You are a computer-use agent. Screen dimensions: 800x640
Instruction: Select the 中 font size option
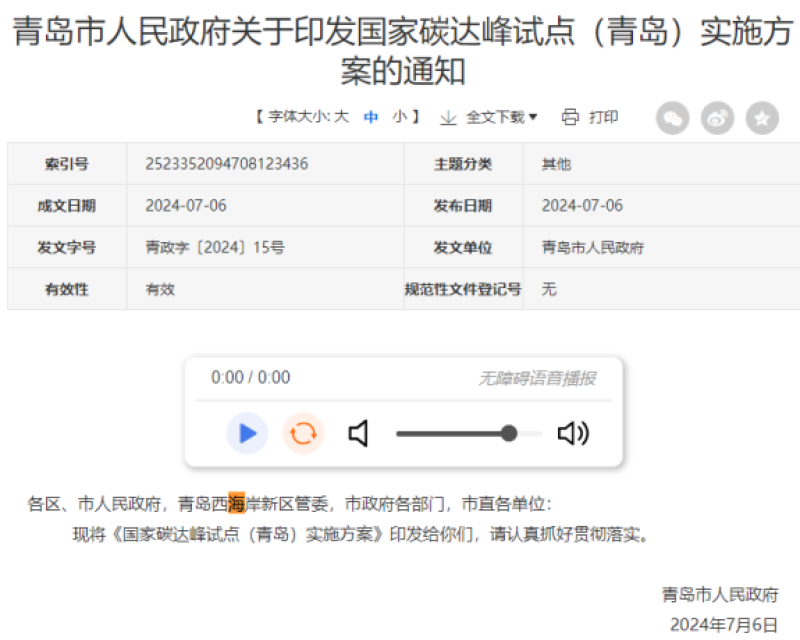click(372, 117)
